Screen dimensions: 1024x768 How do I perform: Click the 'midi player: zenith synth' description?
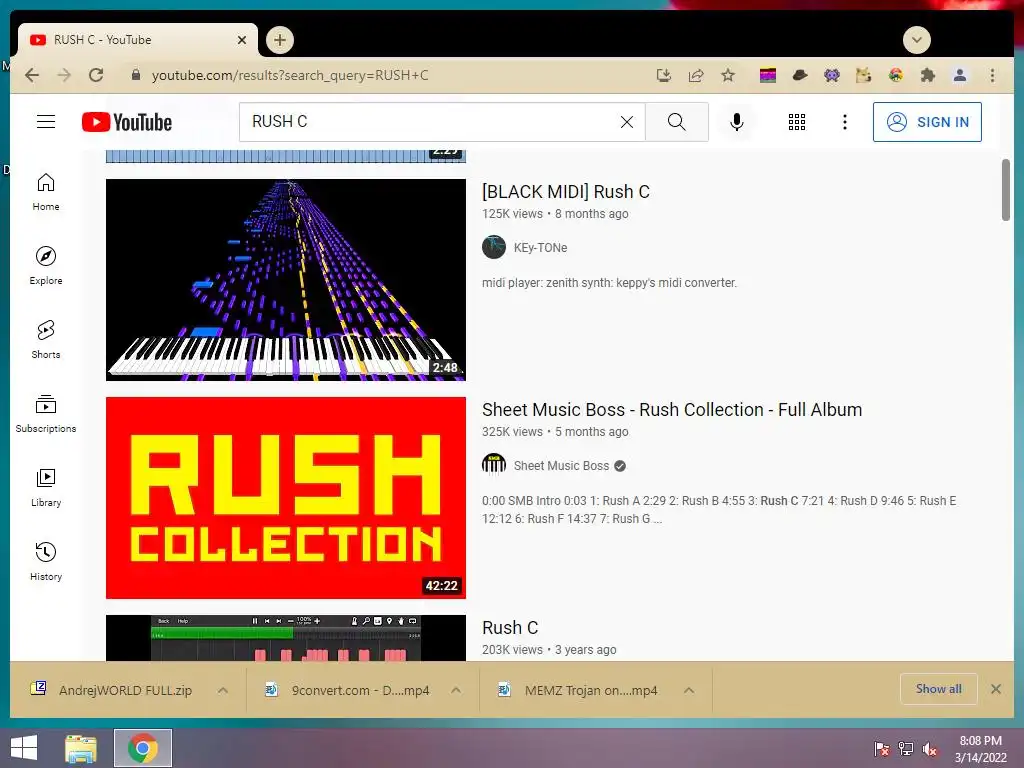(x=609, y=283)
